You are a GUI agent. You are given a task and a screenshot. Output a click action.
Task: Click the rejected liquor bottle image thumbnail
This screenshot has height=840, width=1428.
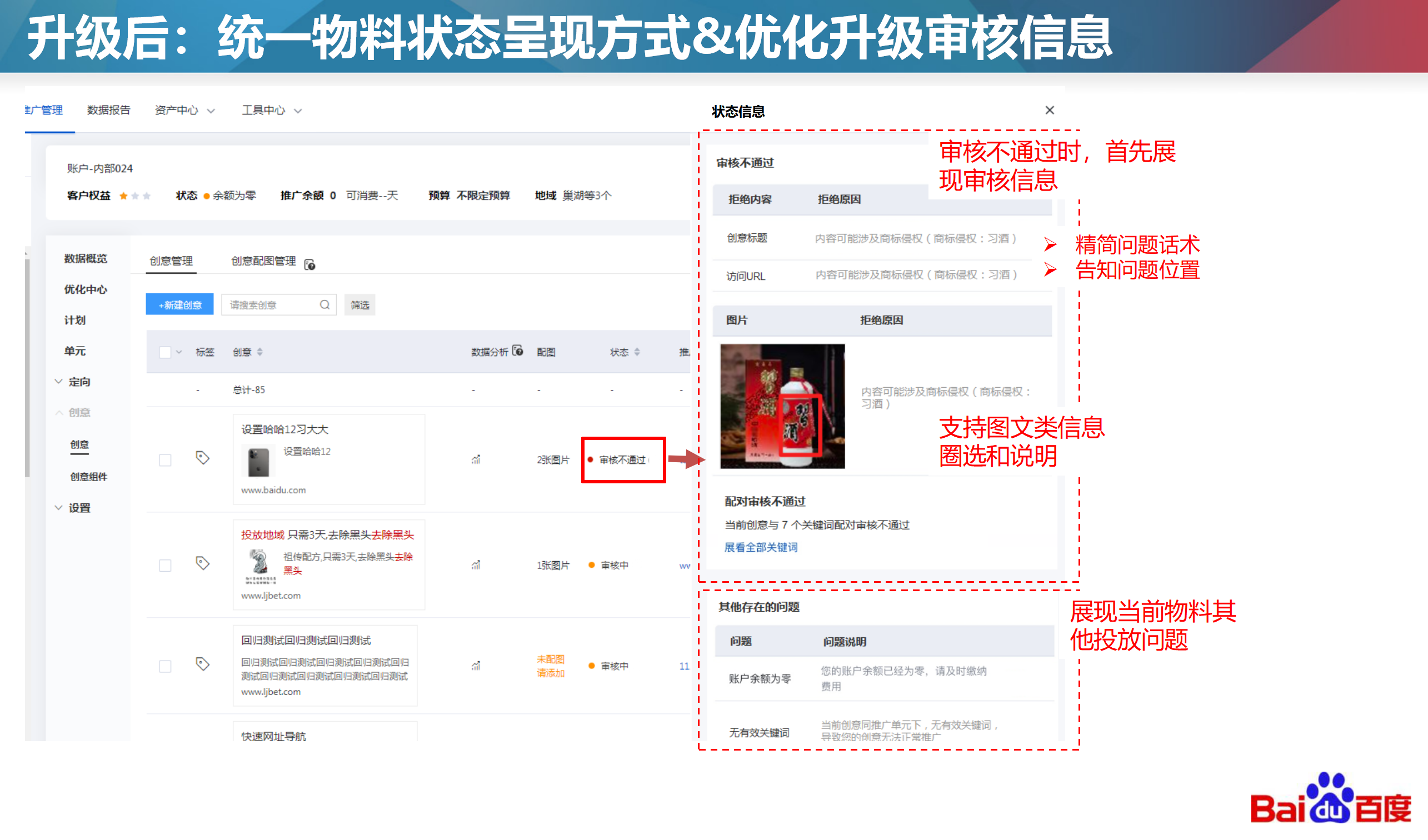tap(782, 406)
